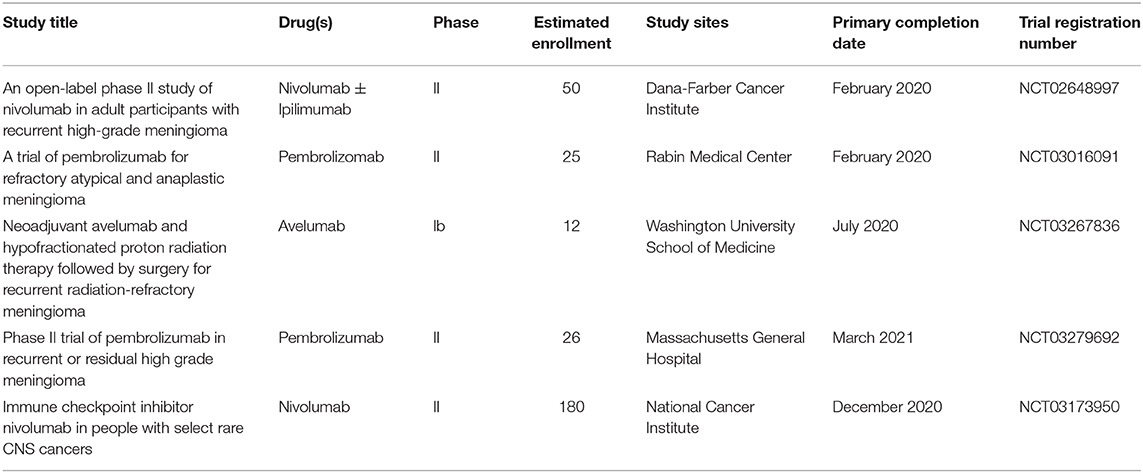This screenshot has height=473, width=1143.
Task: Click the enrollment value 180
Action: [572, 406]
